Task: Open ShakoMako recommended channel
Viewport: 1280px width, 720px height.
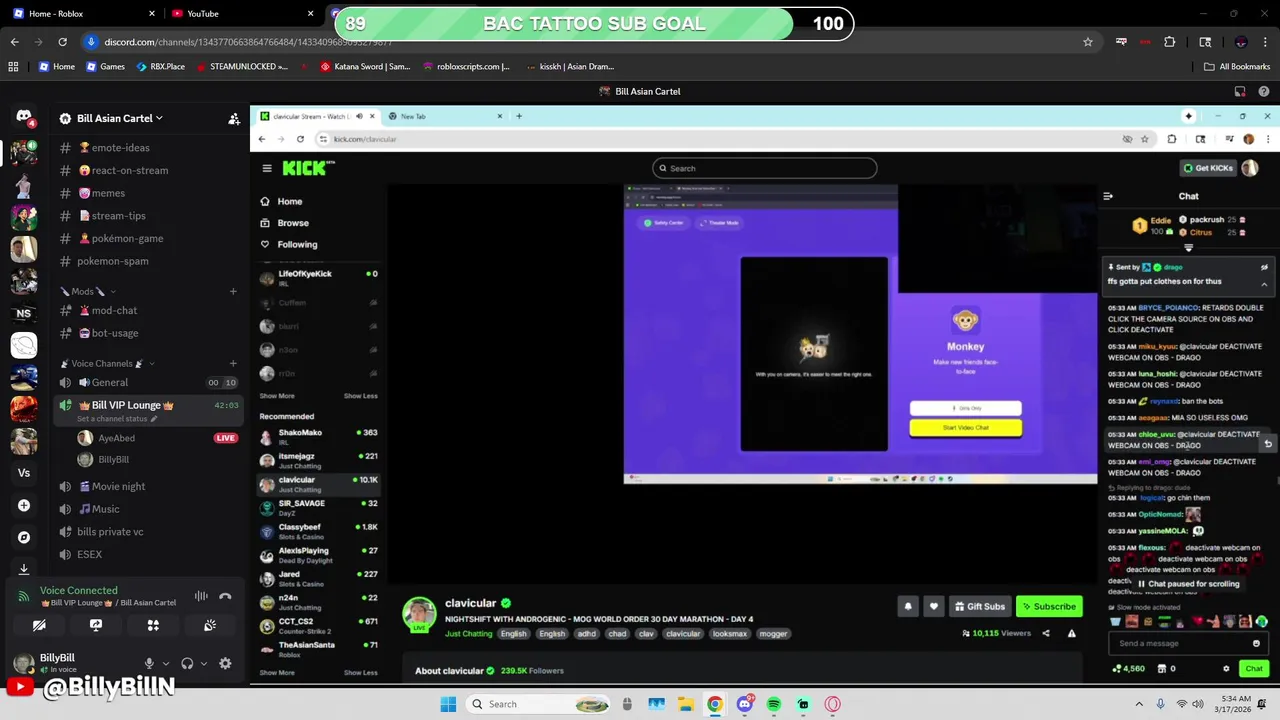Action: point(318,437)
